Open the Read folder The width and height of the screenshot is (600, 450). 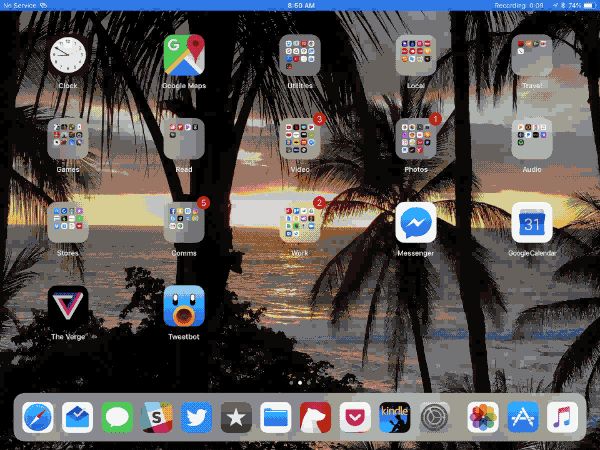coord(184,139)
